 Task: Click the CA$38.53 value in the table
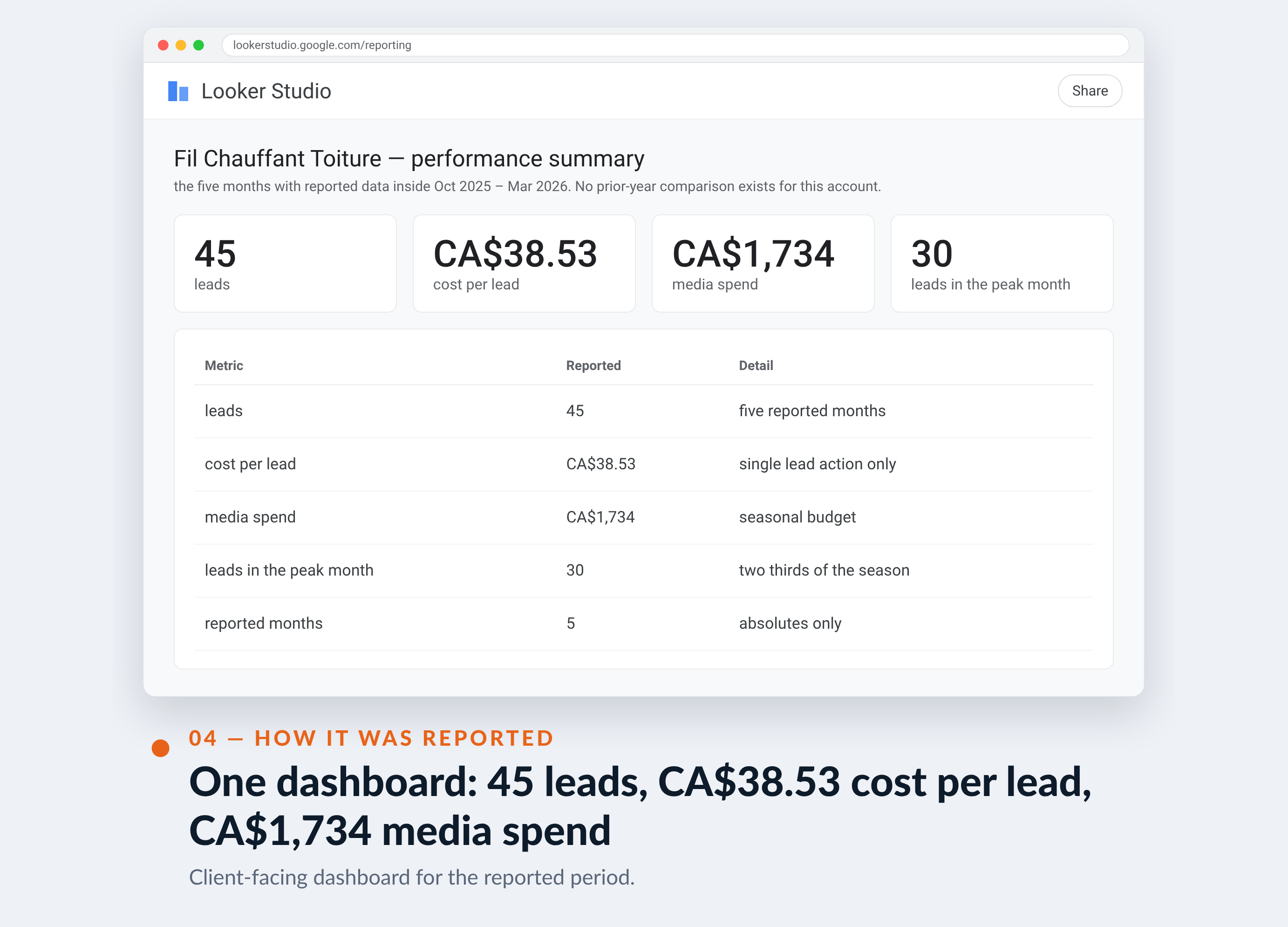click(601, 464)
